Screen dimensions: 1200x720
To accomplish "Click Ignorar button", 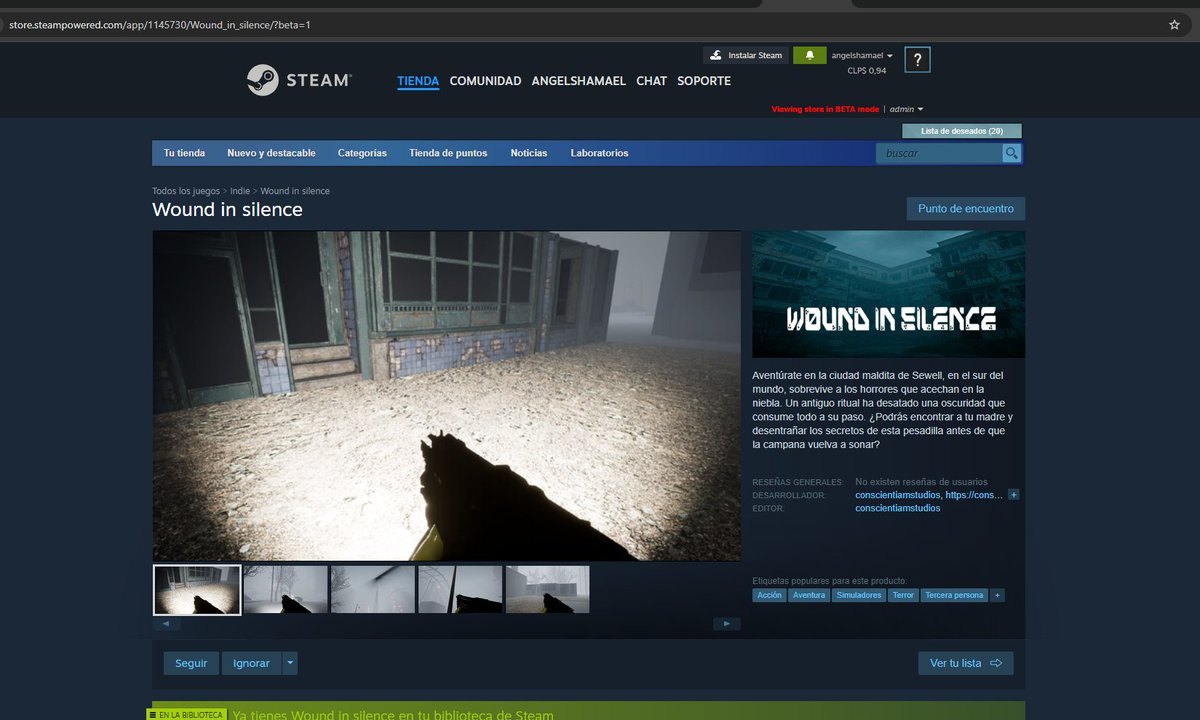I will tap(251, 663).
